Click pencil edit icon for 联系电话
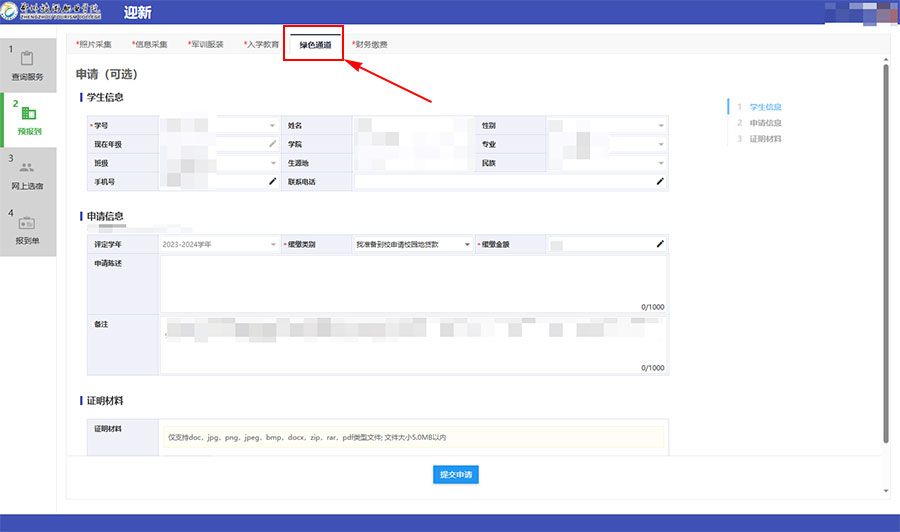The image size is (900, 532). pyautogui.click(x=659, y=182)
